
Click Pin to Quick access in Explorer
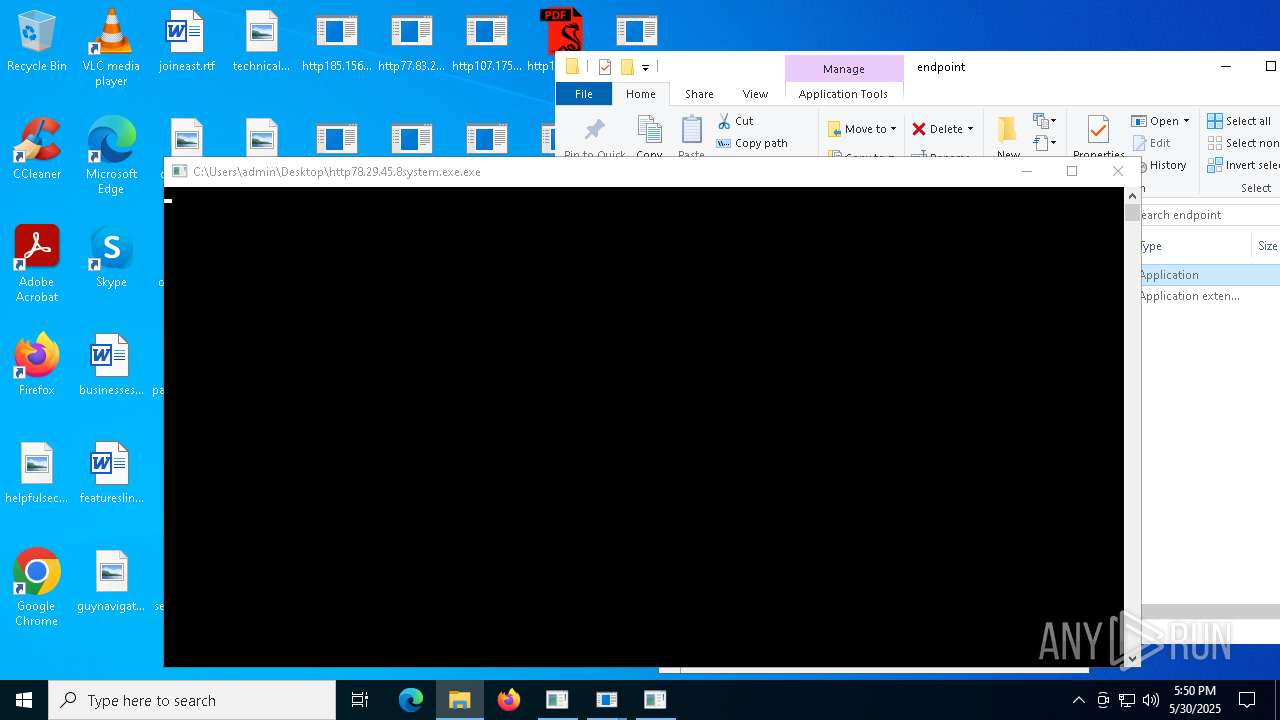594,135
